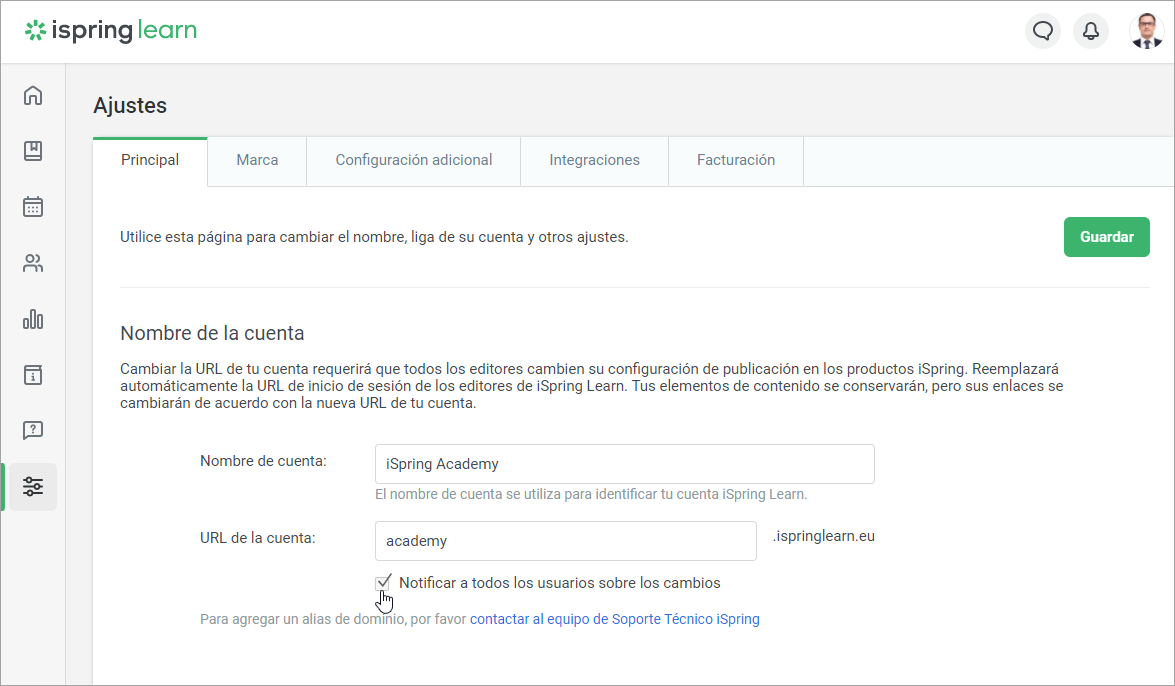
Task: Open the info page sidebar icon
Action: point(33,375)
